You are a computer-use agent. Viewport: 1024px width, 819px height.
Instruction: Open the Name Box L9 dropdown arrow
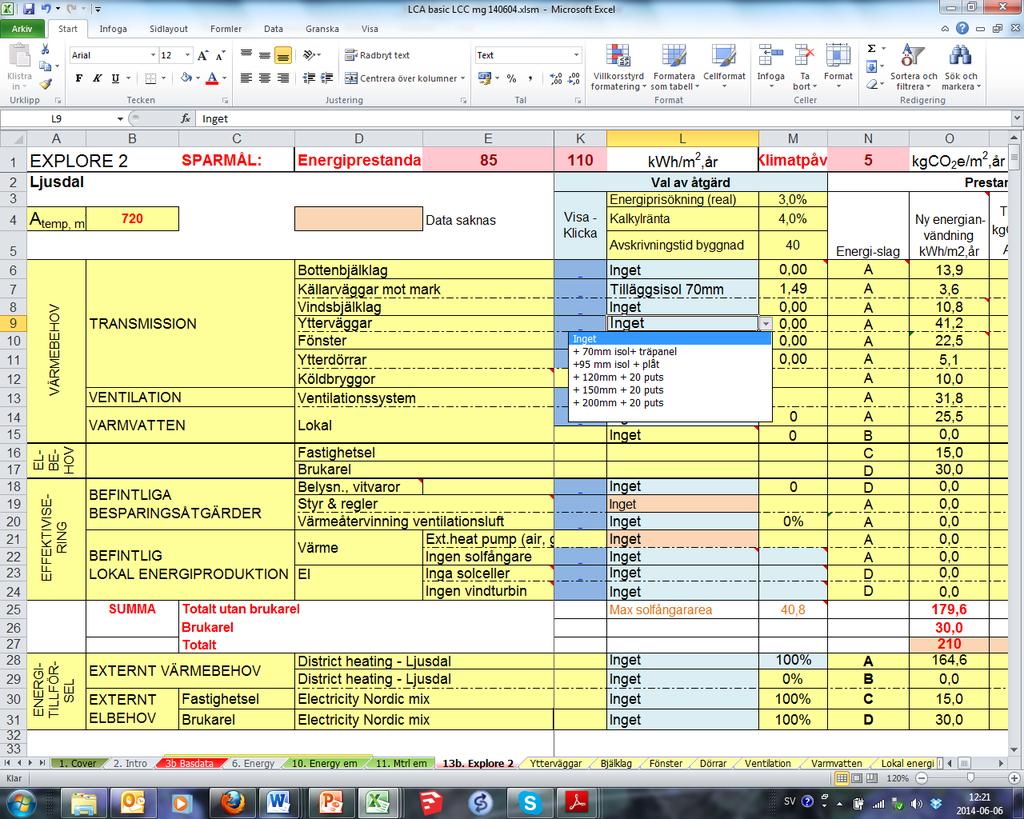tap(120, 119)
